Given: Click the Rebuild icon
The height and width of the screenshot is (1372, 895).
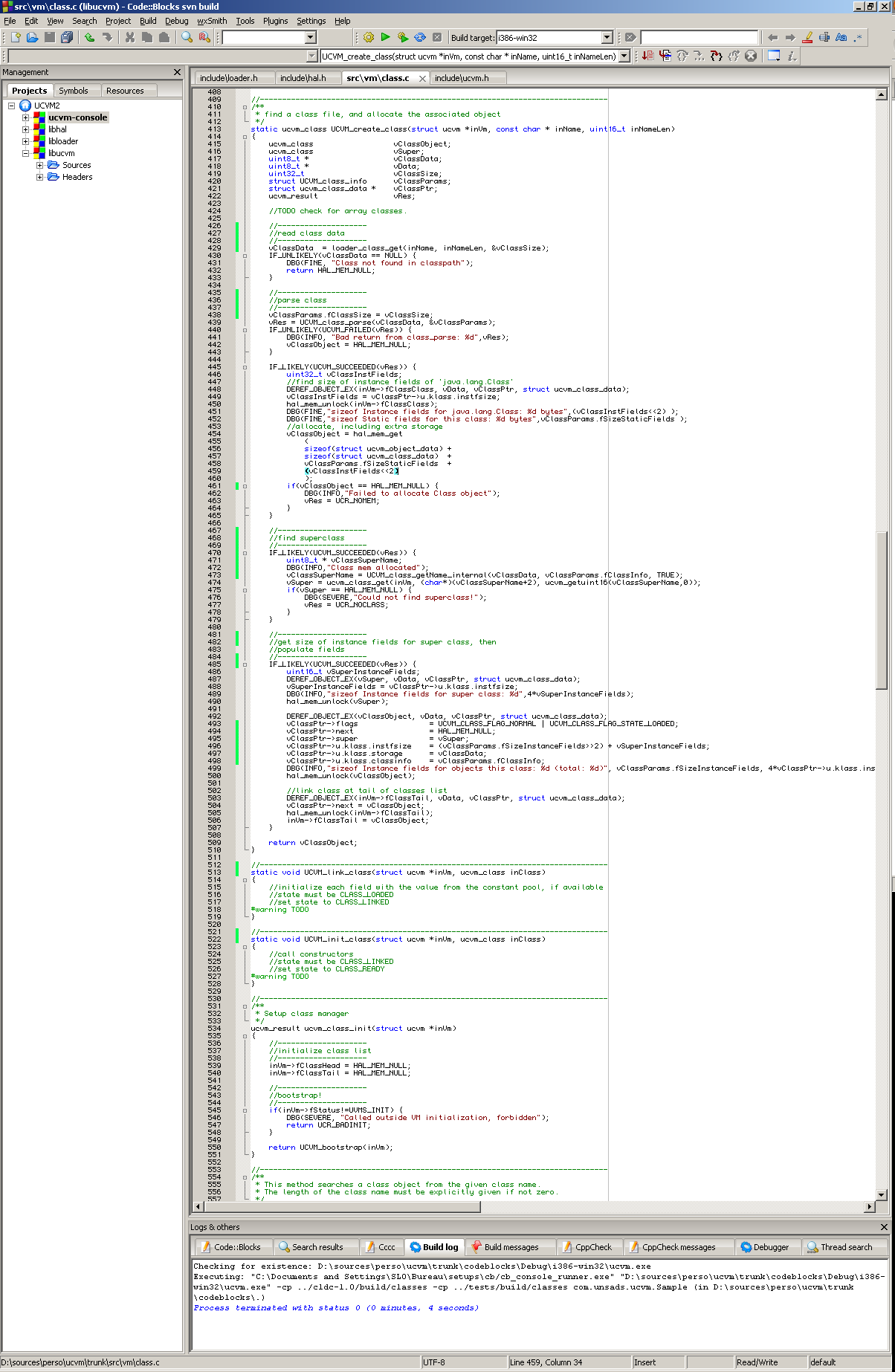Looking at the screenshot, I should click(x=420, y=37).
